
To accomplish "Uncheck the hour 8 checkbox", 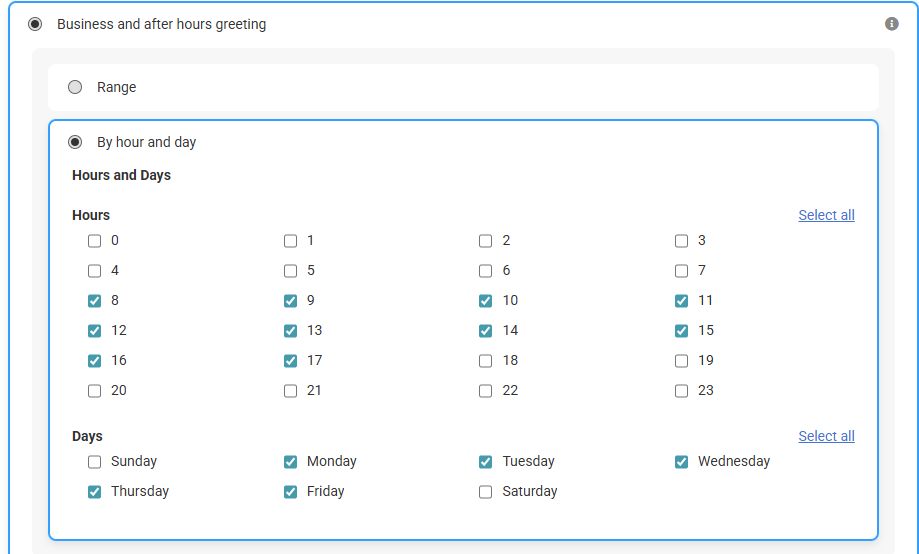I will pos(94,301).
